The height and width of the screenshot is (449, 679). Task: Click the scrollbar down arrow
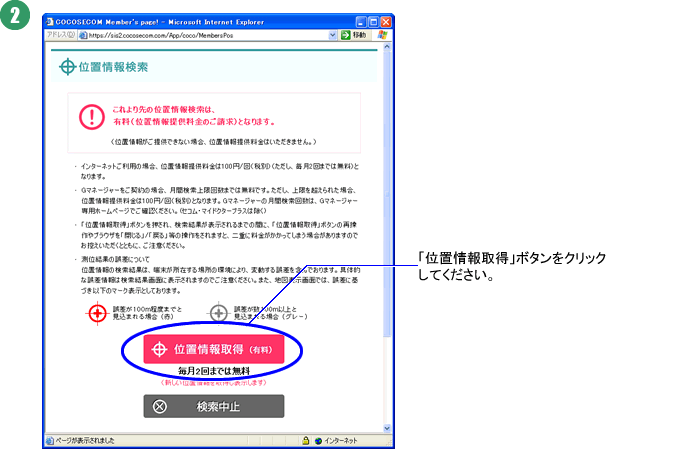click(x=387, y=428)
